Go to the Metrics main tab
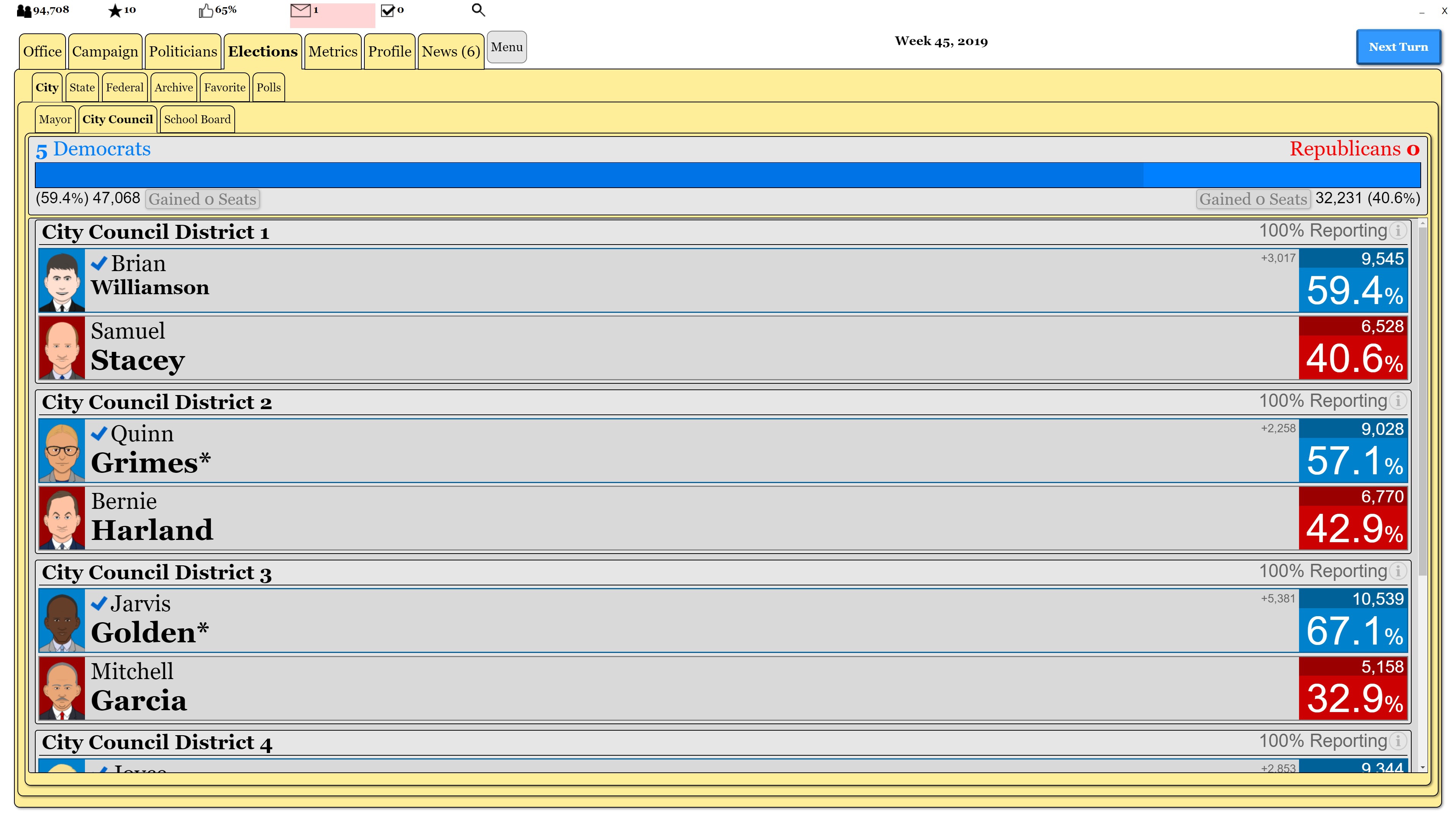Image resolution: width=1456 pixels, height=819 pixels. [333, 52]
